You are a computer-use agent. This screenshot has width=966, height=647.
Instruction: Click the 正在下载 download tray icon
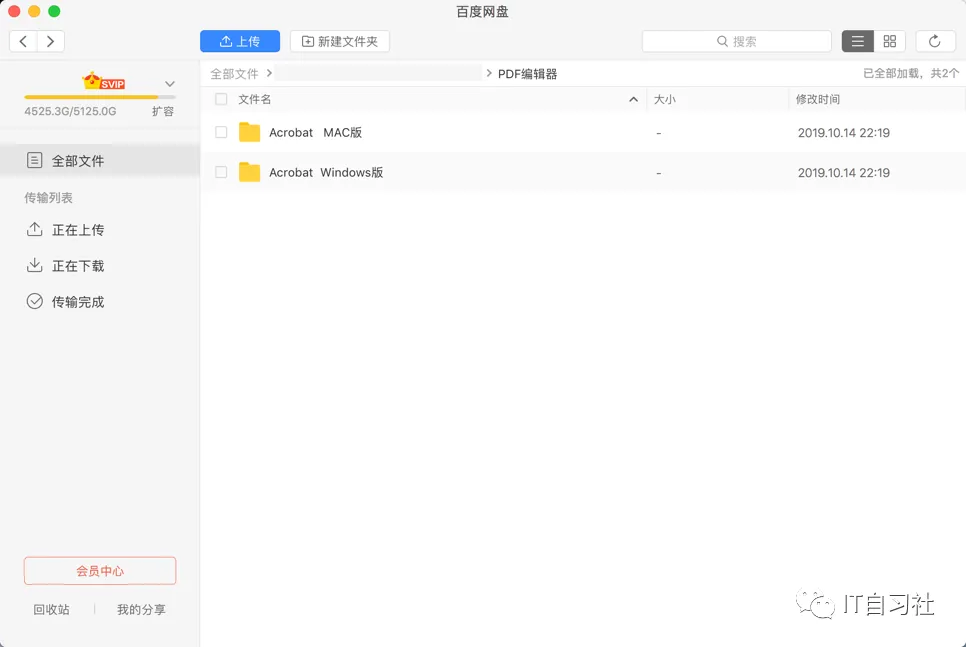click(x=34, y=265)
